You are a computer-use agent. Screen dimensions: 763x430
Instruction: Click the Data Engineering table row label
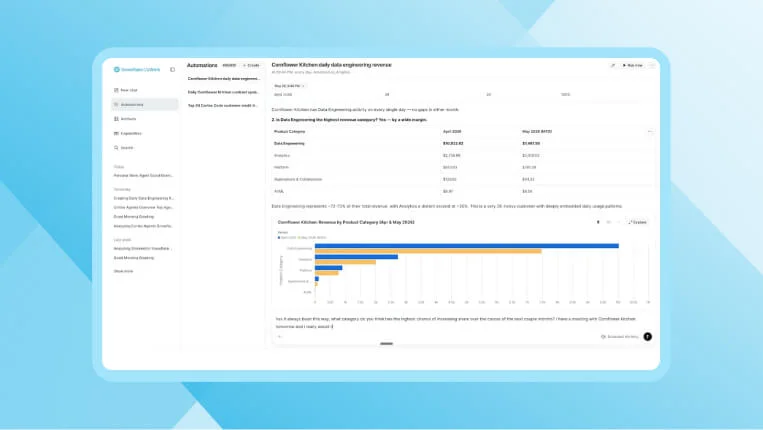point(289,143)
